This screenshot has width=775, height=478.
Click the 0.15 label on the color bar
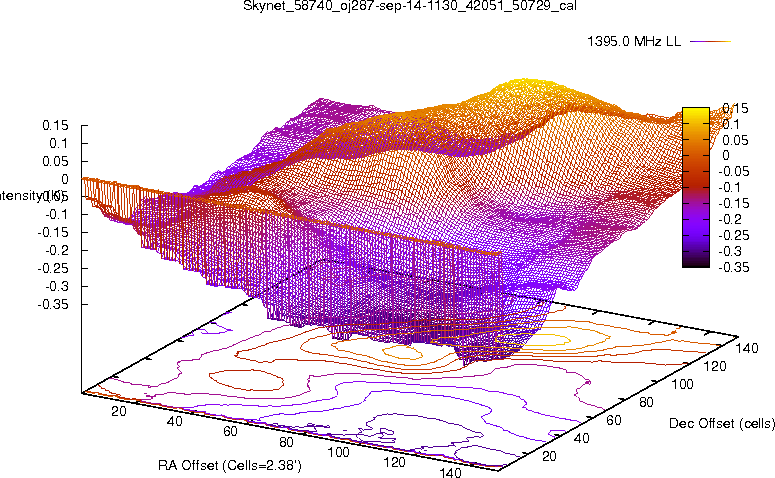coord(735,108)
